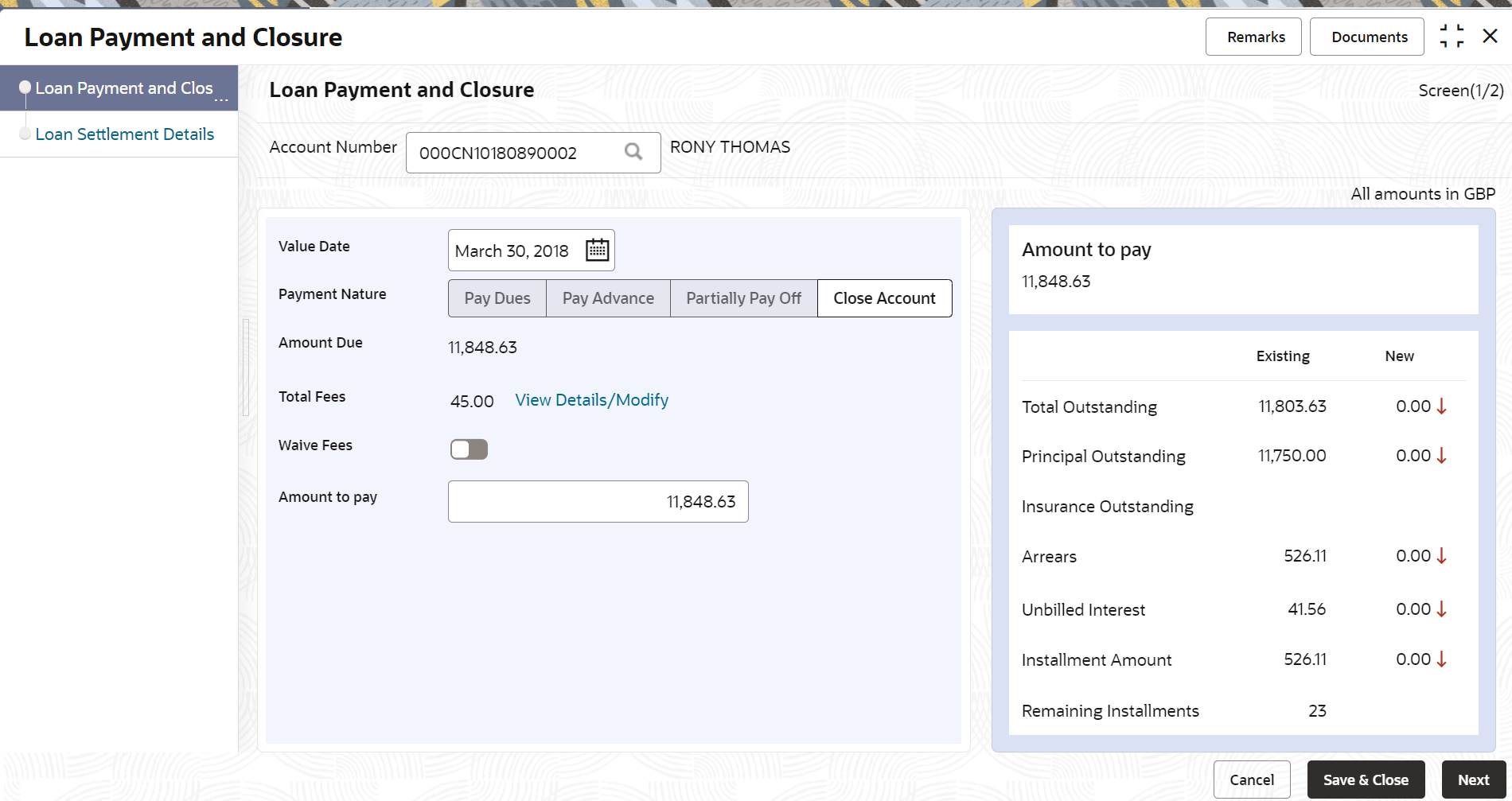Click Remaining Installments value 23

tap(1317, 711)
